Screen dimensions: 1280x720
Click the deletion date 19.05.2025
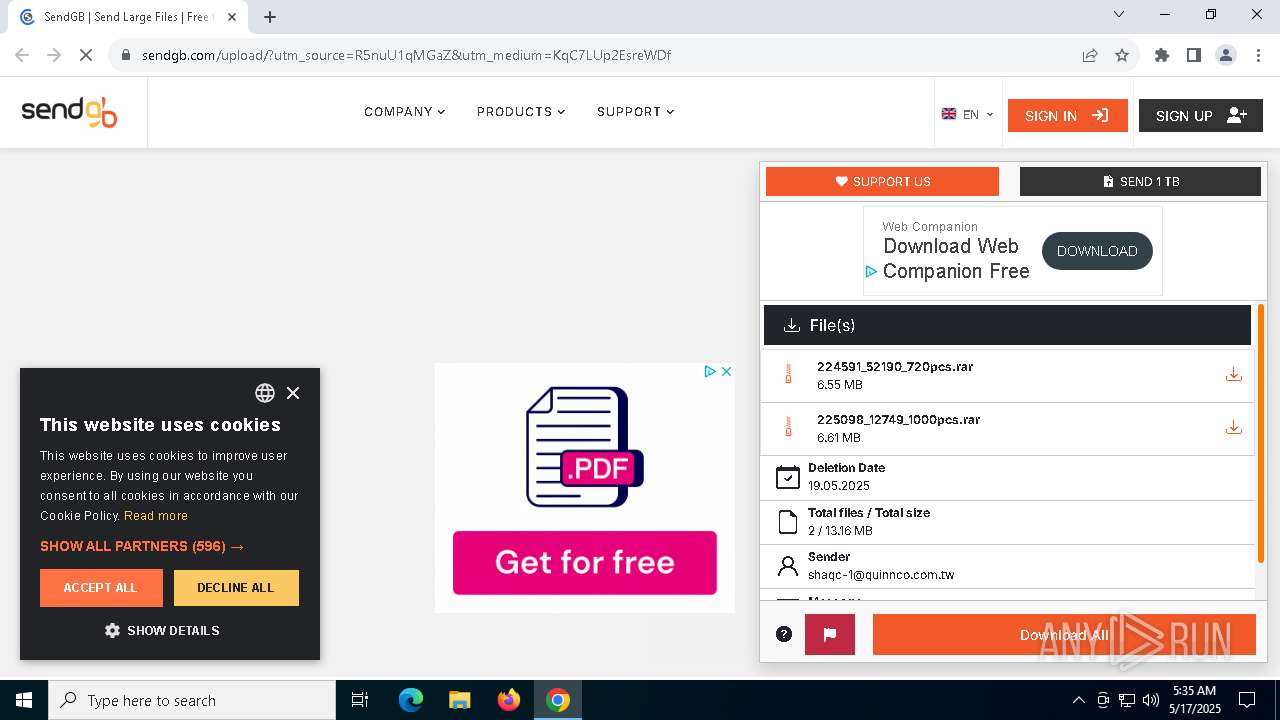839,486
